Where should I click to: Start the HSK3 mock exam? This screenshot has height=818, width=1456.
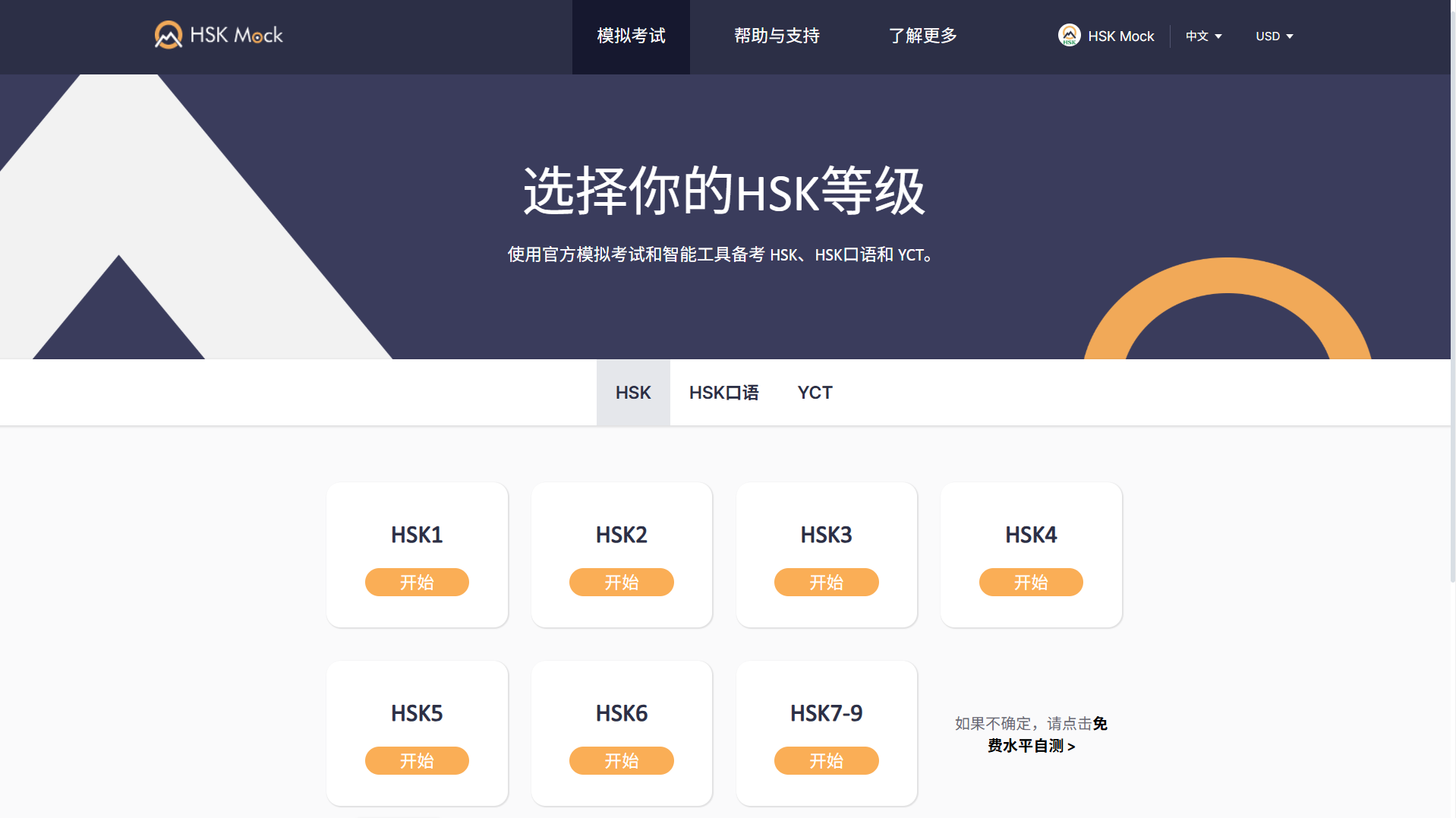pos(826,582)
